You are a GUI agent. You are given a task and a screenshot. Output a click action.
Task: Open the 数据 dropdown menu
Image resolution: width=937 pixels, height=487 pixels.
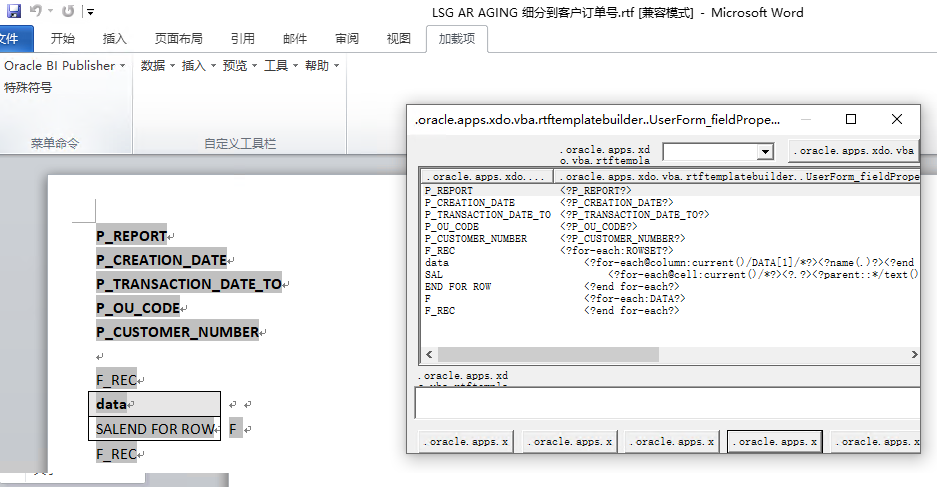pos(158,65)
